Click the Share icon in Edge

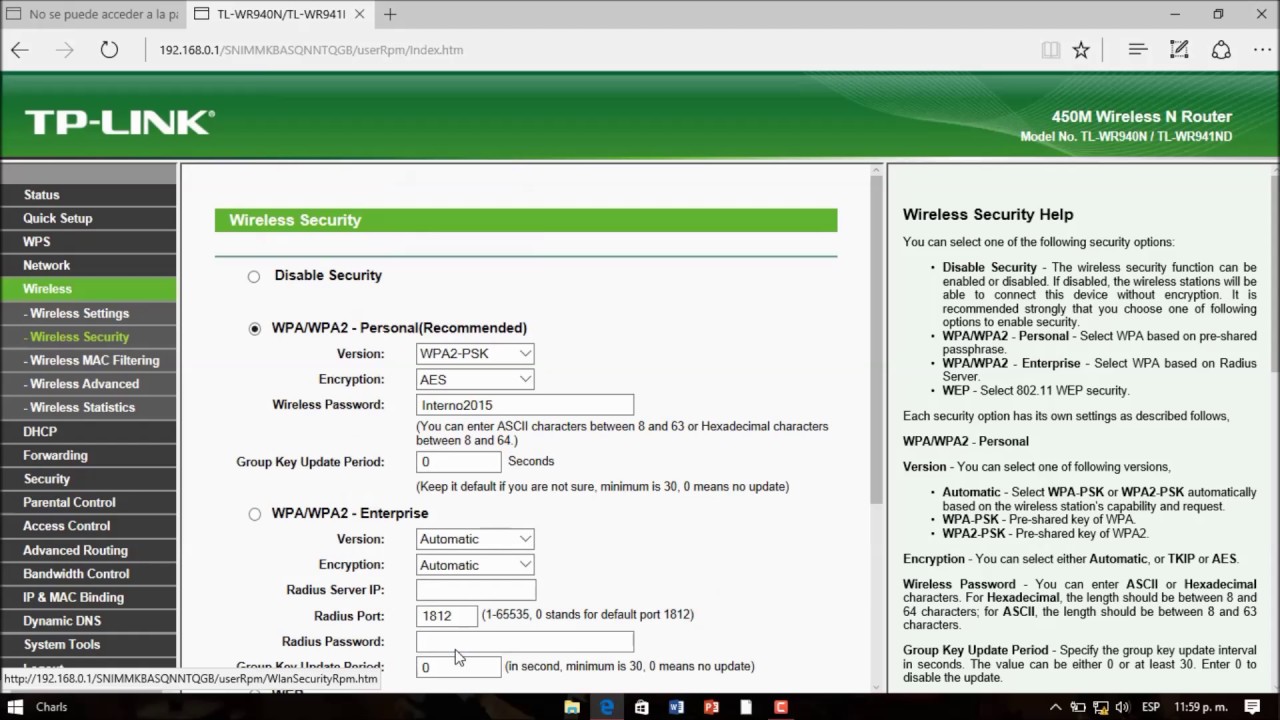point(1221,49)
